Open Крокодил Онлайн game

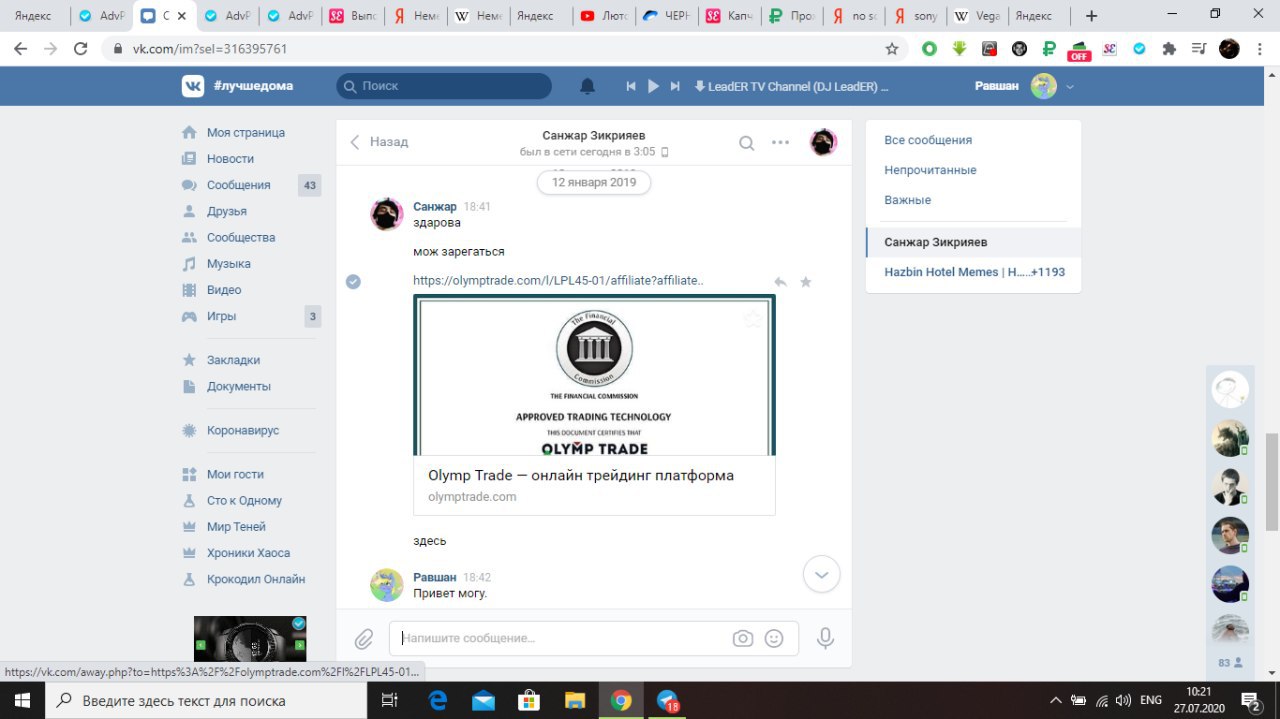pyautogui.click(x=256, y=579)
